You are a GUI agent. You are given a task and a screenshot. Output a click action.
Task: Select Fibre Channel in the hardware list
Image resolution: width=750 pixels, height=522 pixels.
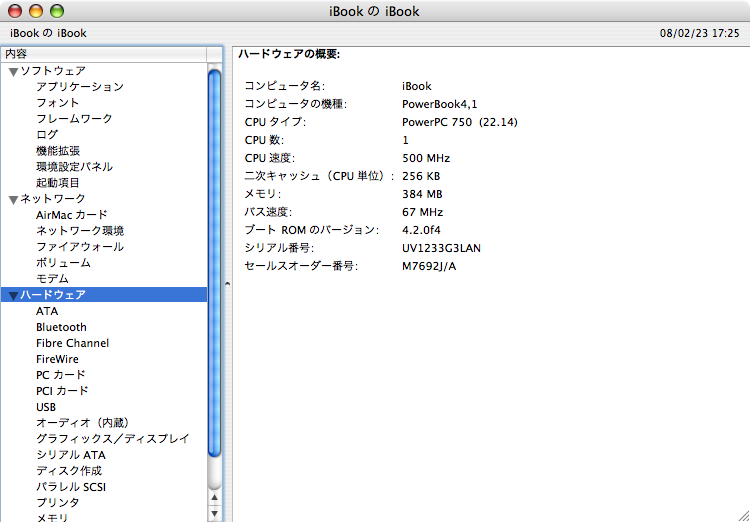click(72, 343)
